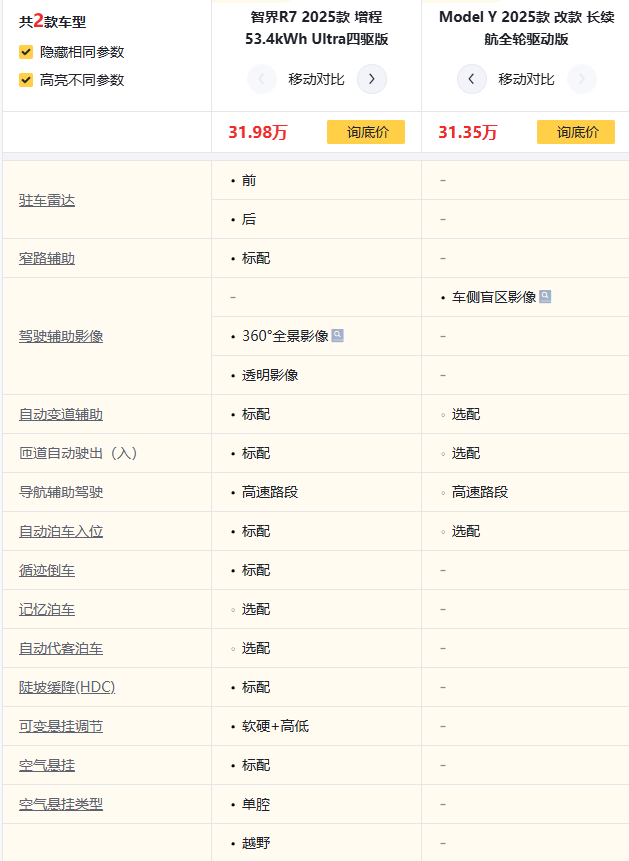Click left arrow under 智界R7 column

[x=261, y=79]
